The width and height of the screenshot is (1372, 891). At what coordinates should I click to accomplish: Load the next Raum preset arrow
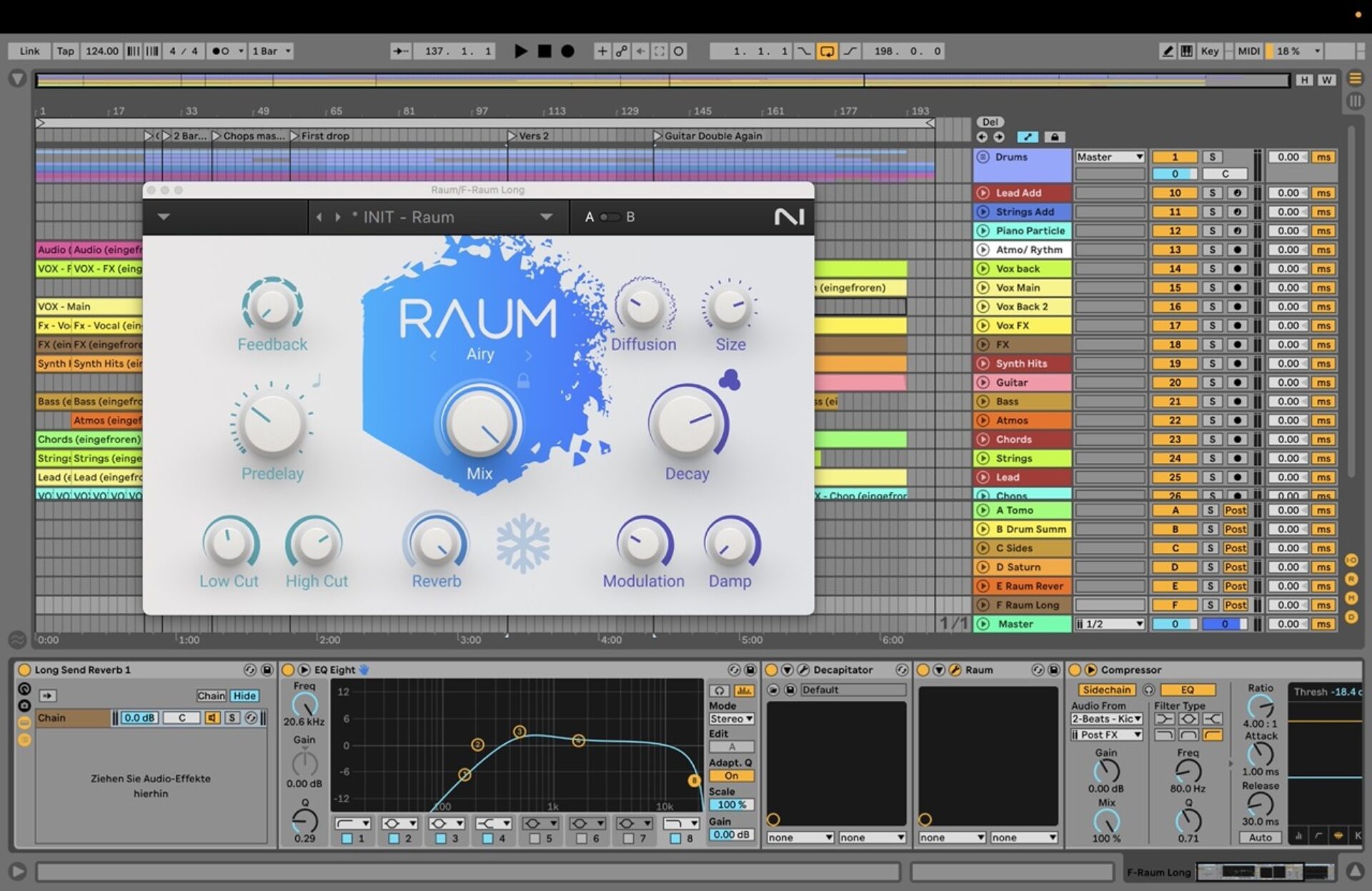[338, 216]
